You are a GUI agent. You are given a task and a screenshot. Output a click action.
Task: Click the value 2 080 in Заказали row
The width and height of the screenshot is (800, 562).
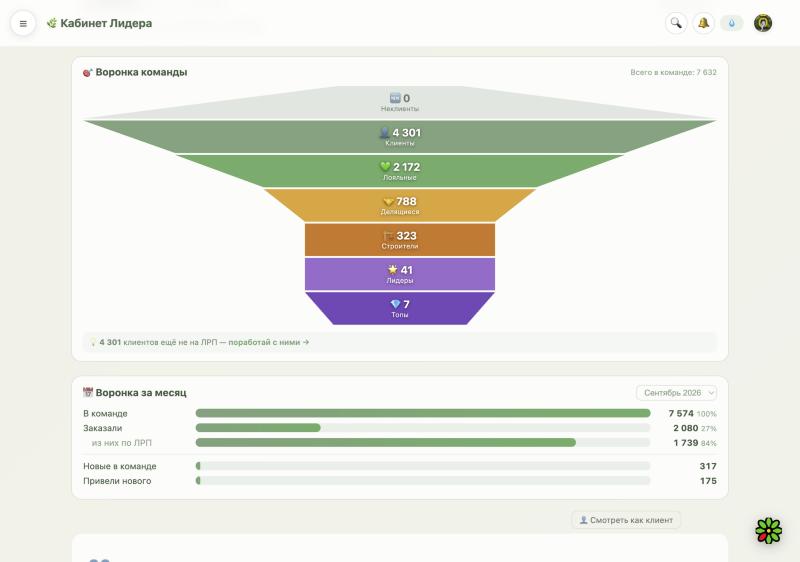click(x=686, y=428)
